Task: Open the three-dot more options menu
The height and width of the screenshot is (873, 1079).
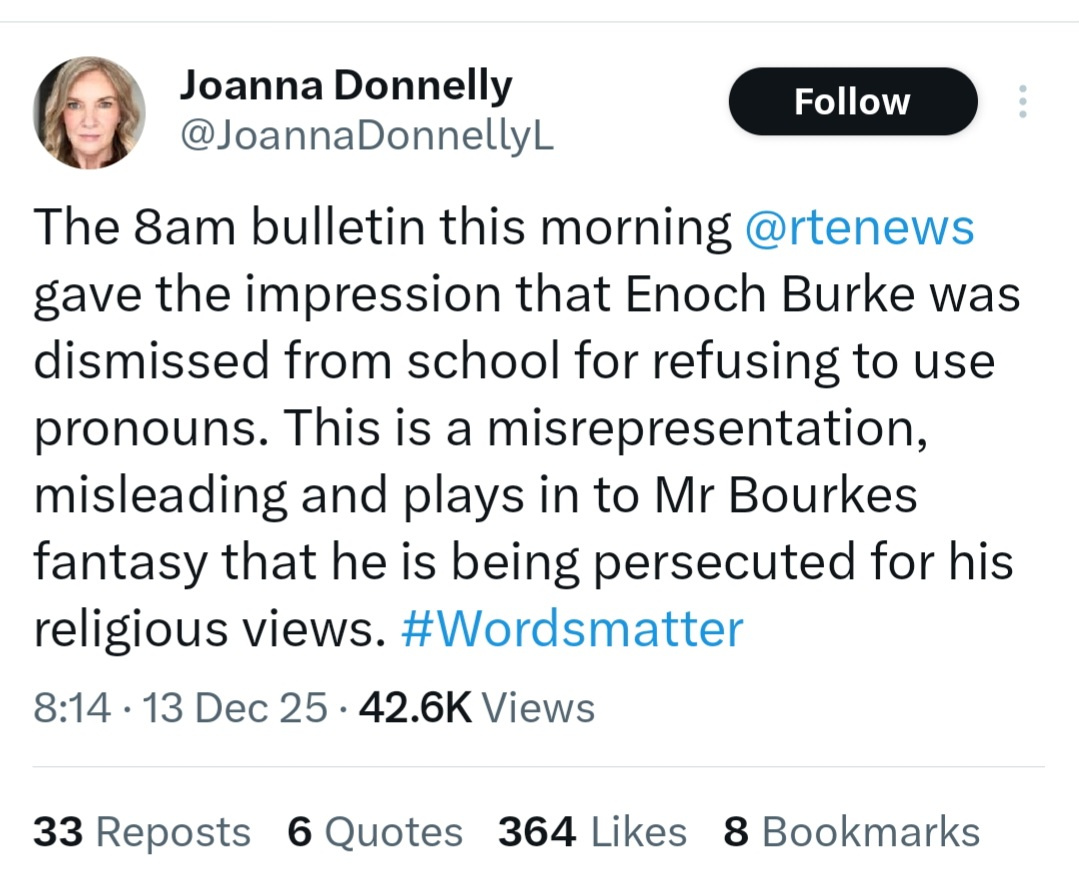Action: click(x=1022, y=102)
